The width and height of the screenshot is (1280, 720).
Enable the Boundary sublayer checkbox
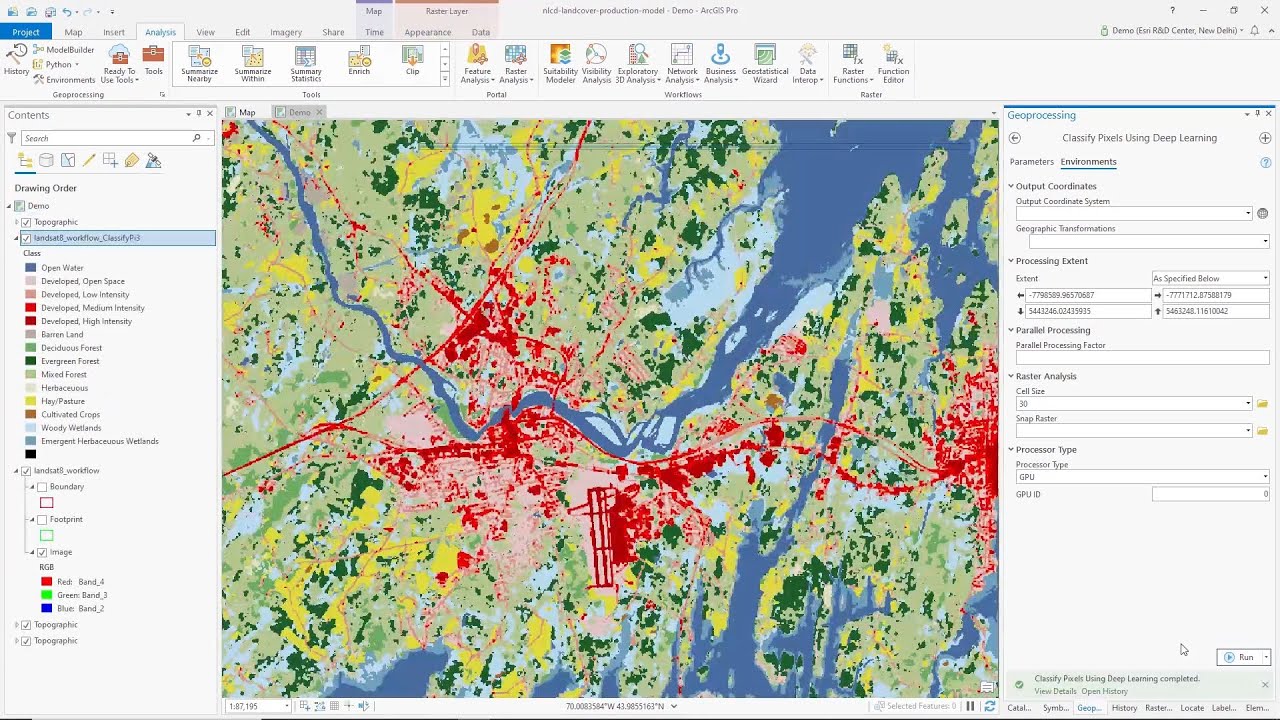coord(42,487)
